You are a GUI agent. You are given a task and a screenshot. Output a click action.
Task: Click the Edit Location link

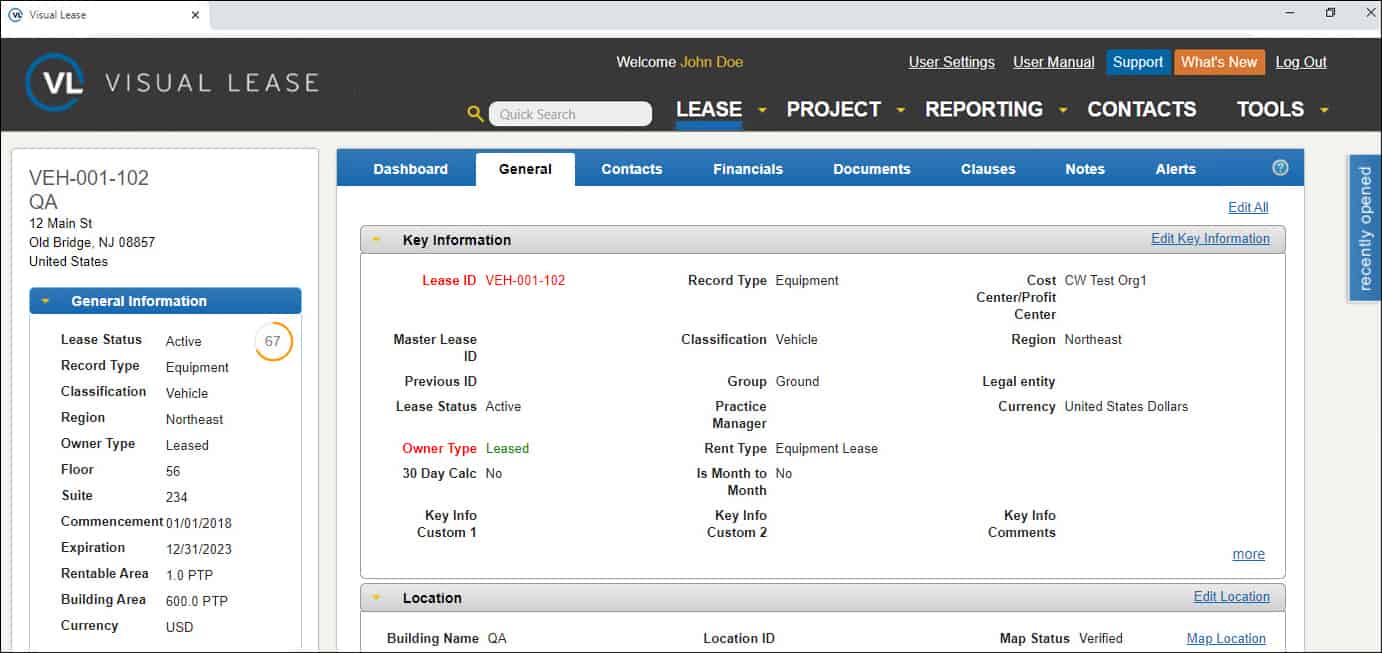[1232, 596]
